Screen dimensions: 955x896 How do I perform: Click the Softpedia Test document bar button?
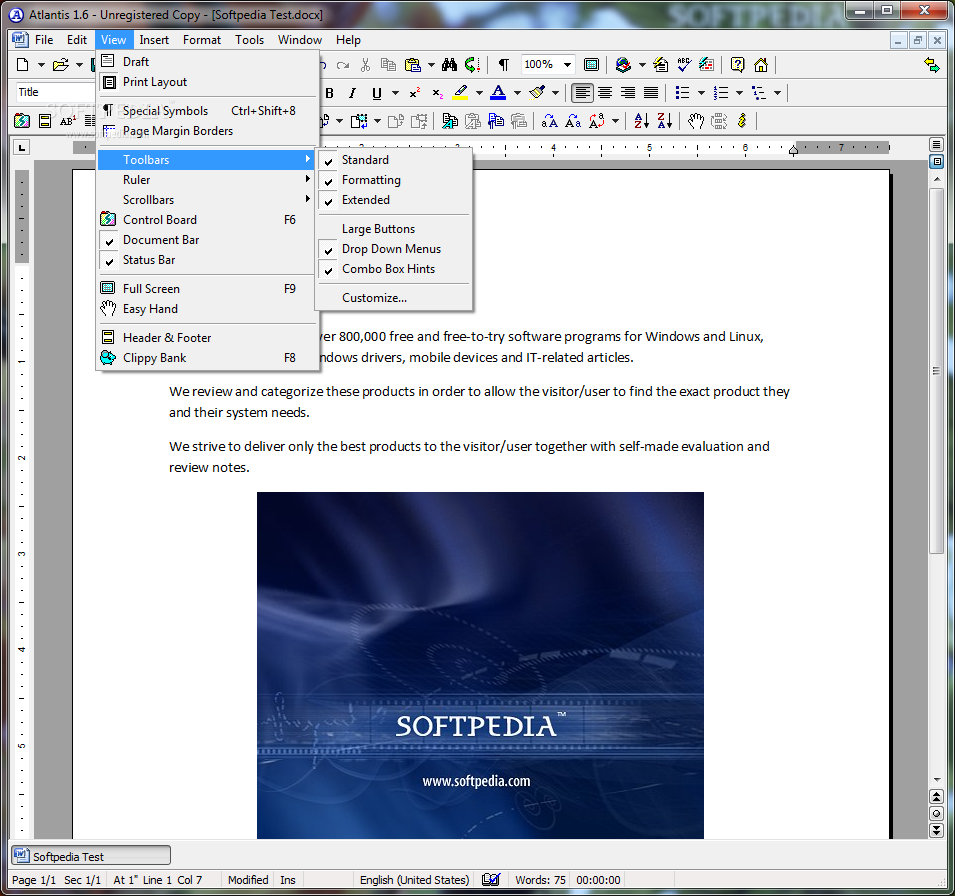pos(91,856)
